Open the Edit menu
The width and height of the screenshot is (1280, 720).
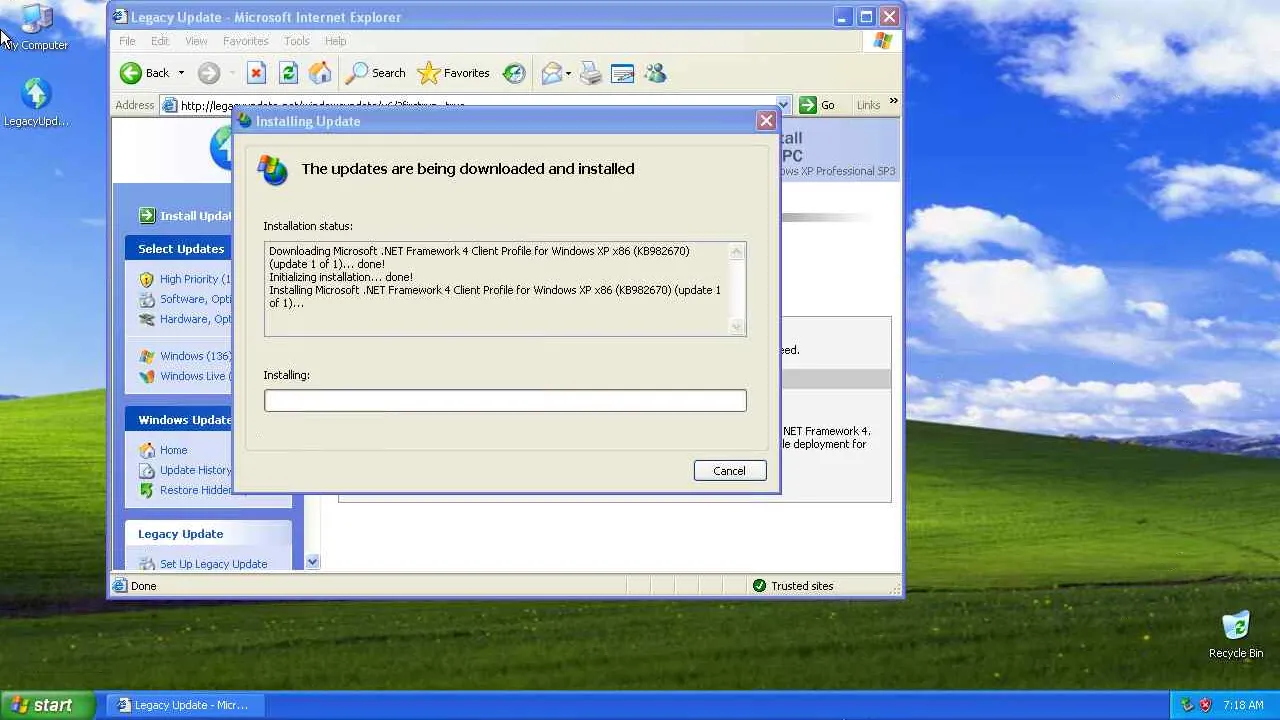tap(160, 41)
